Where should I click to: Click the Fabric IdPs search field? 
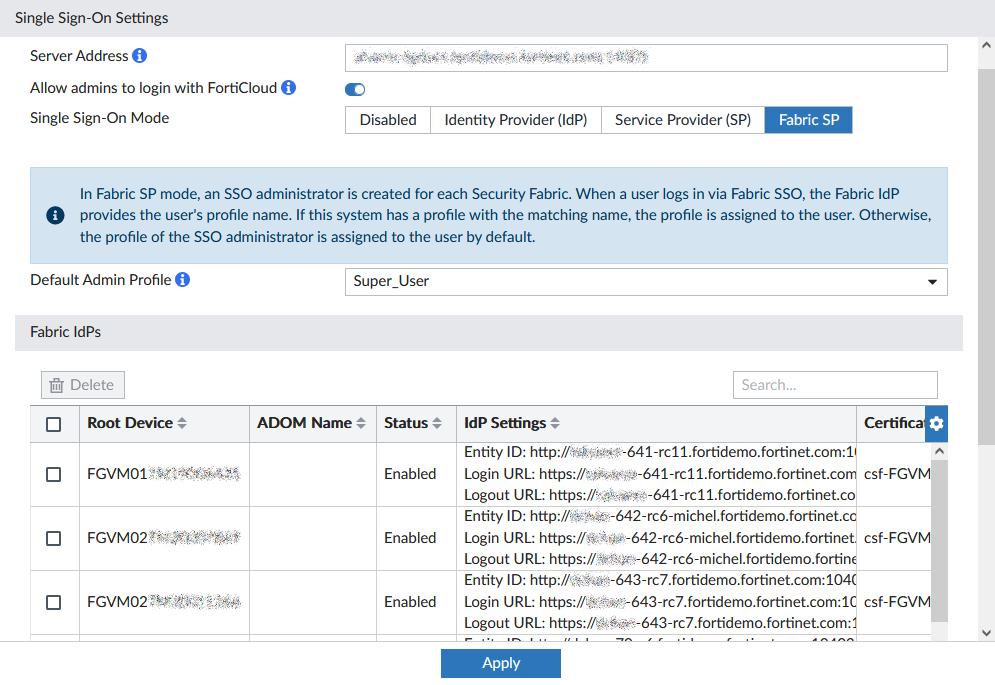point(835,385)
